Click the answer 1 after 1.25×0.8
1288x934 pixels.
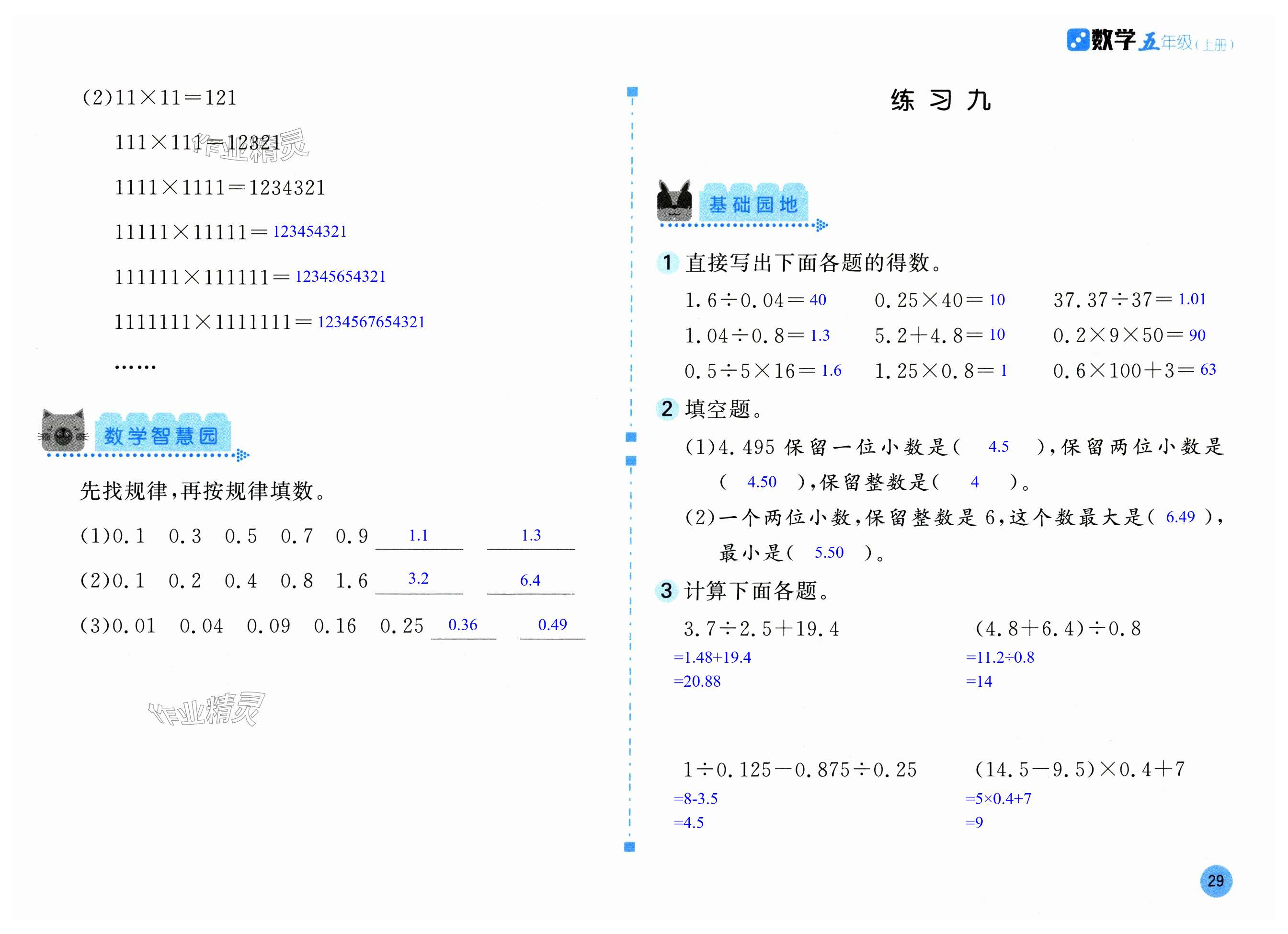1003,370
